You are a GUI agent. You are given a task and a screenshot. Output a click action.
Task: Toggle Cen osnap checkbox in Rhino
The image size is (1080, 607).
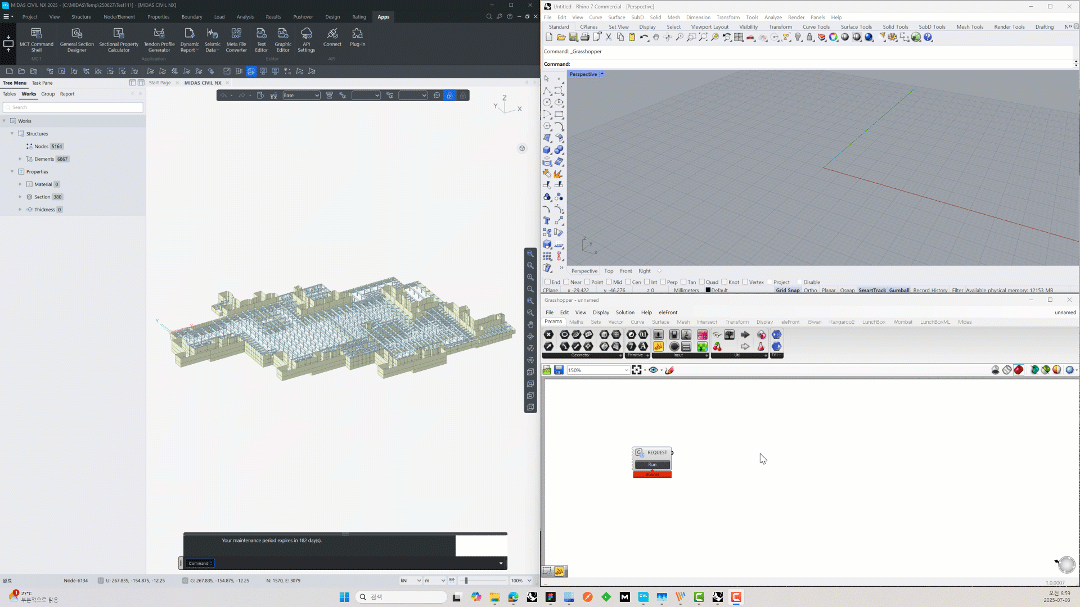(x=629, y=282)
